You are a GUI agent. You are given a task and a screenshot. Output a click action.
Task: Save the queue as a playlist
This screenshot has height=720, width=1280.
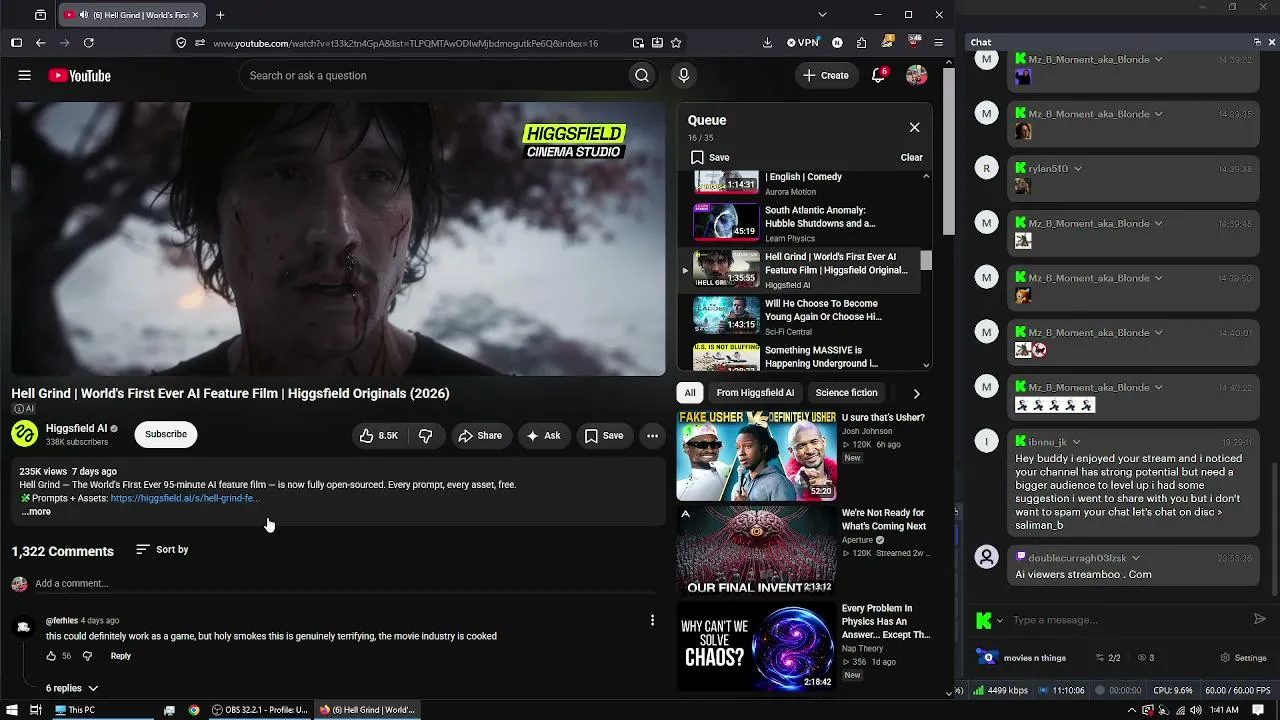point(710,157)
